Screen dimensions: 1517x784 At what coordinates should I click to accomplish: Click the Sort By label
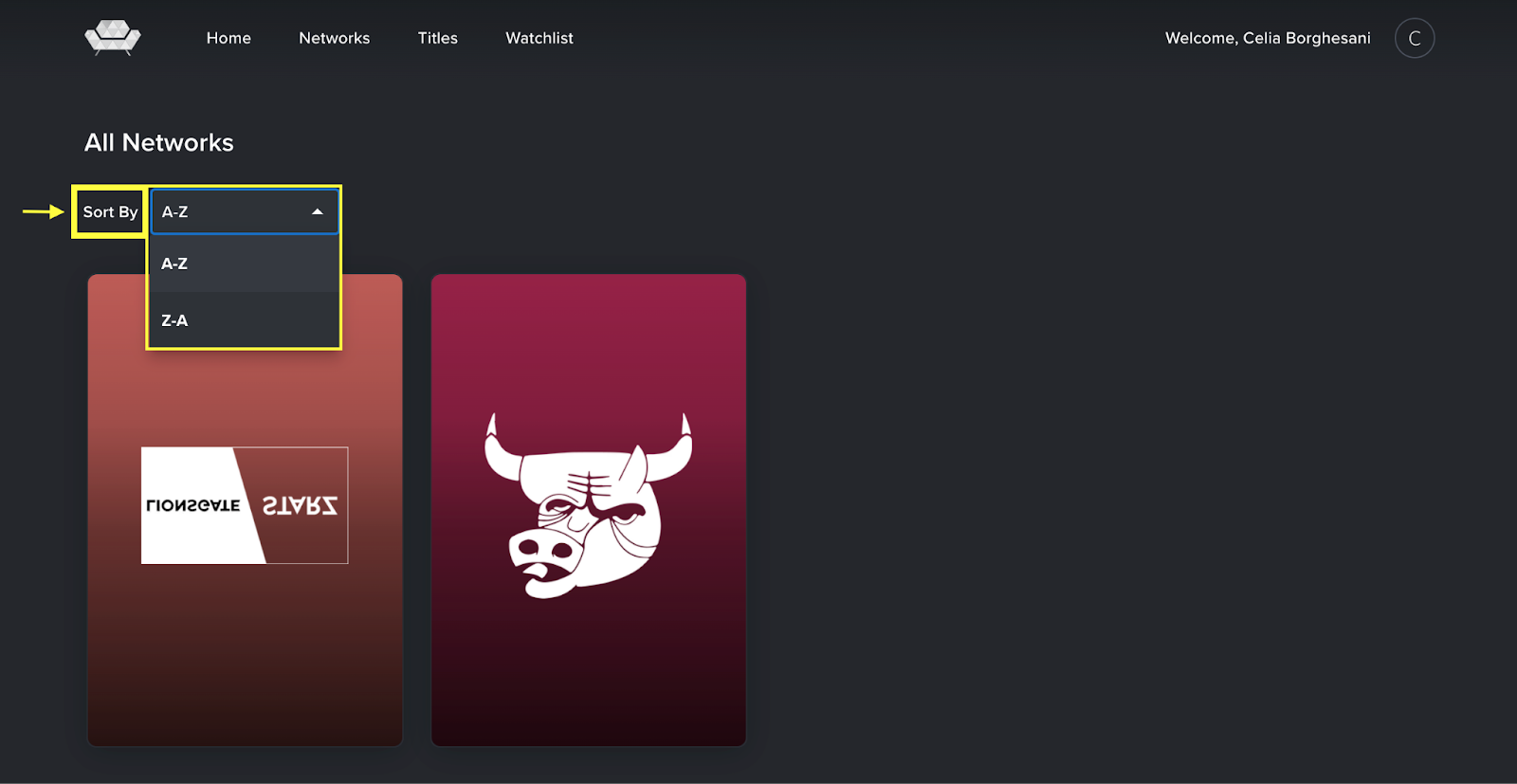point(110,211)
